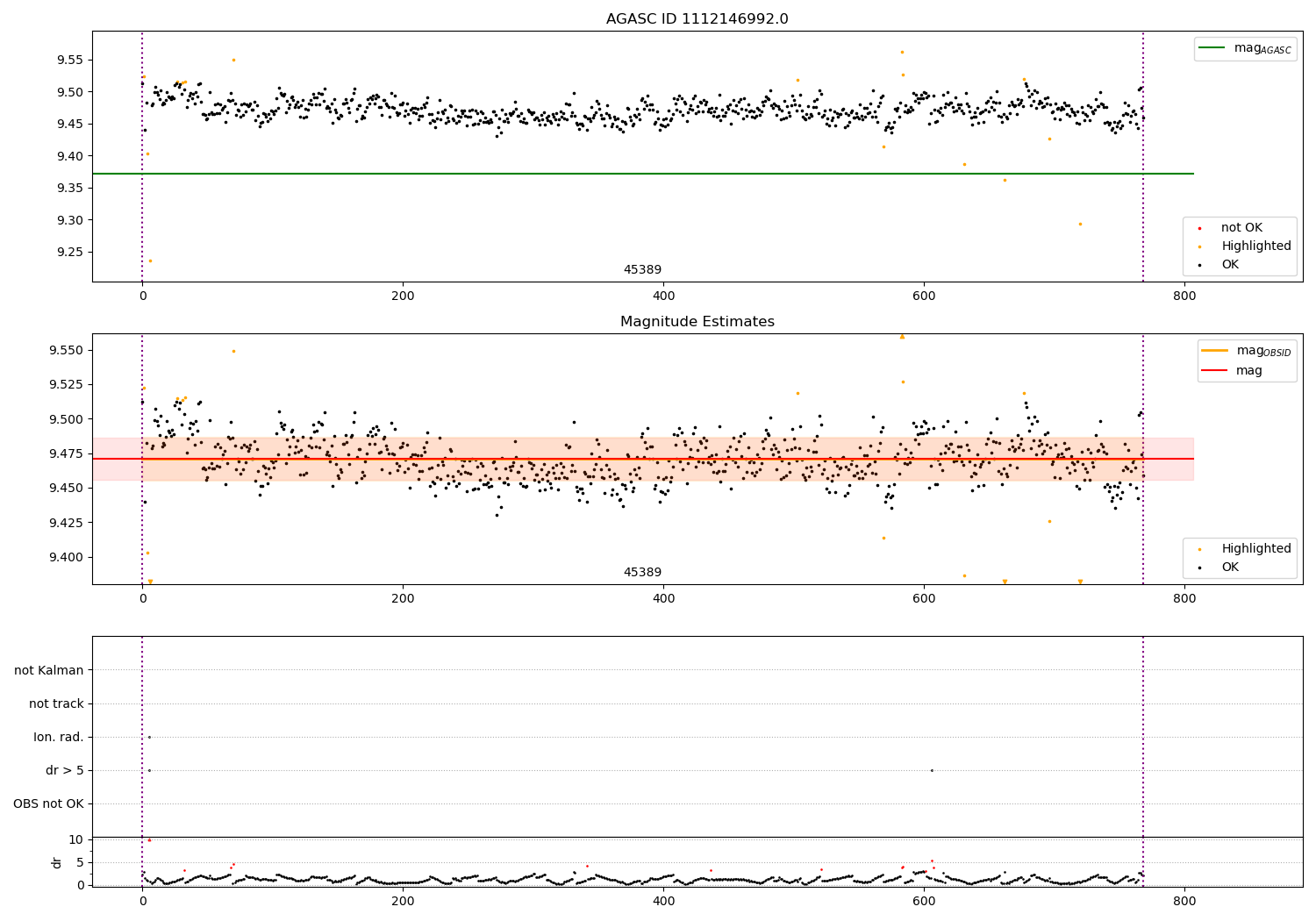Select the 9.45 tick on the top plot

(x=70, y=124)
